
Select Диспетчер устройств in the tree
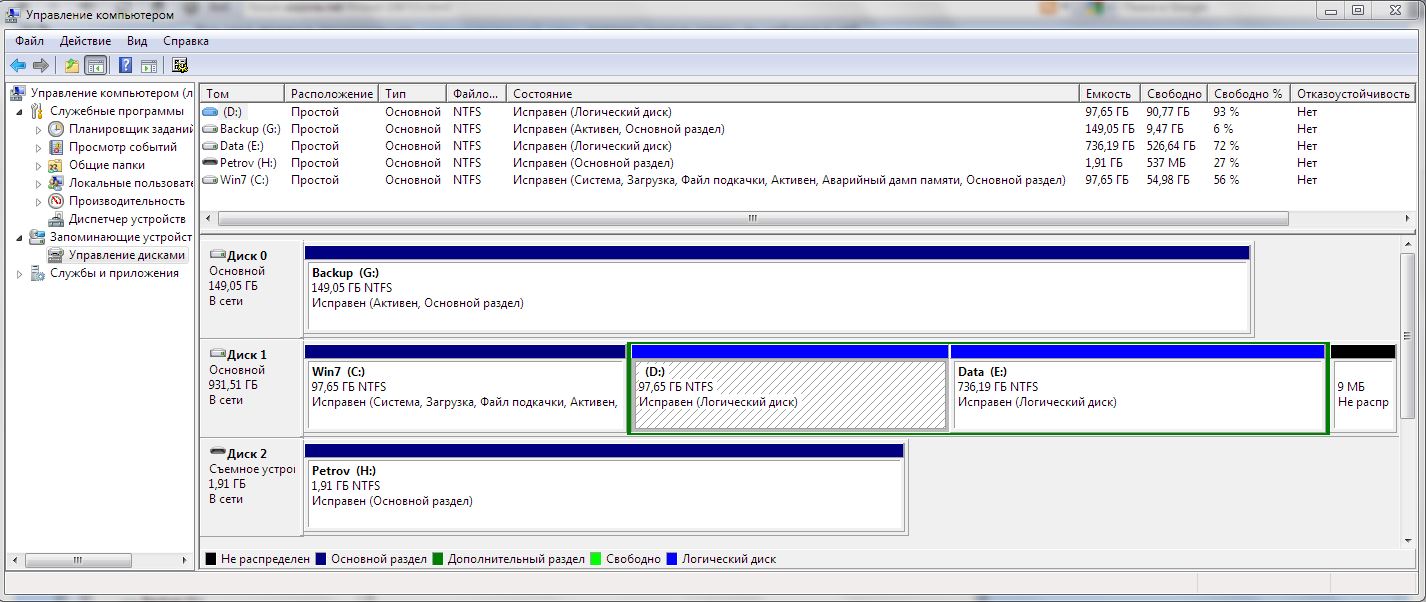pos(127,219)
